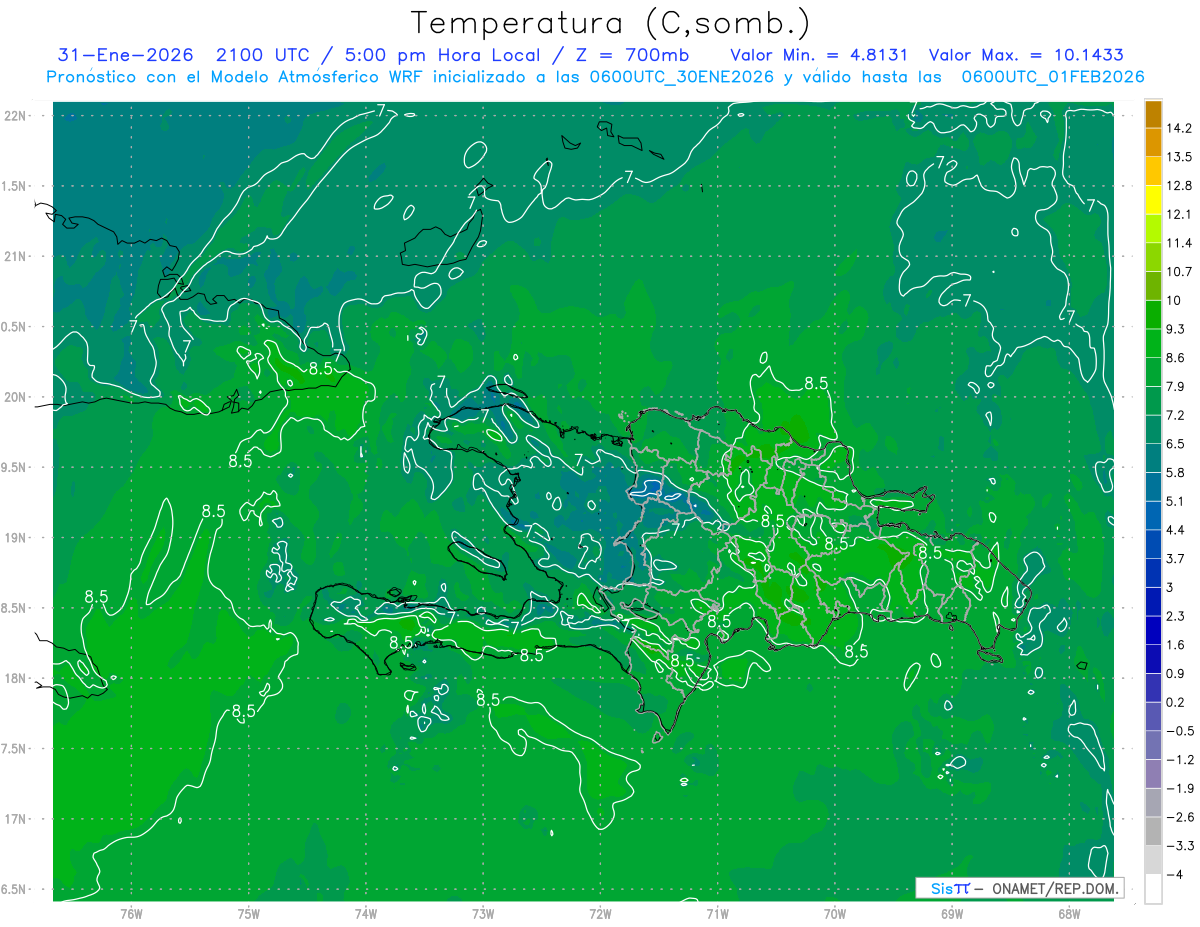Pick the white bottom colorbar swatch

pos(1153,888)
